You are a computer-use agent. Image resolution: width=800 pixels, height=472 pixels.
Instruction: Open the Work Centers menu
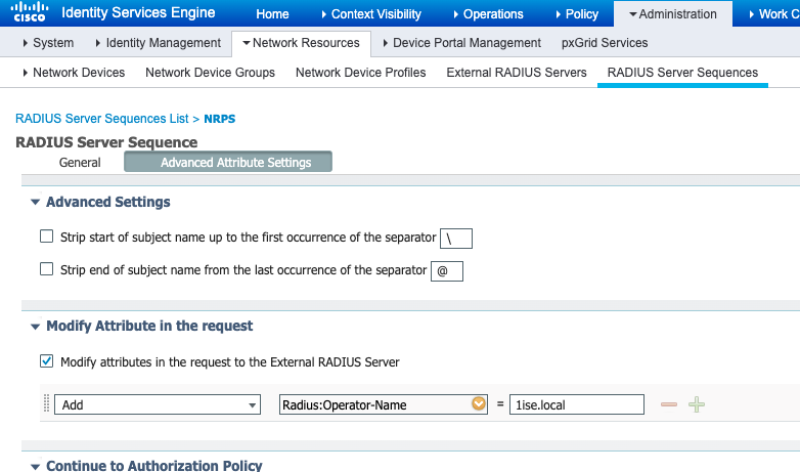click(774, 14)
